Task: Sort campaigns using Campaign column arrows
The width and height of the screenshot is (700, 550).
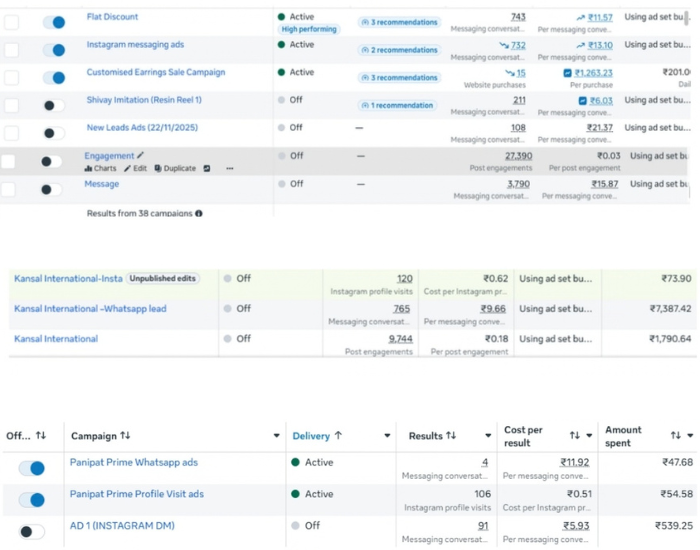Action: coord(125,435)
